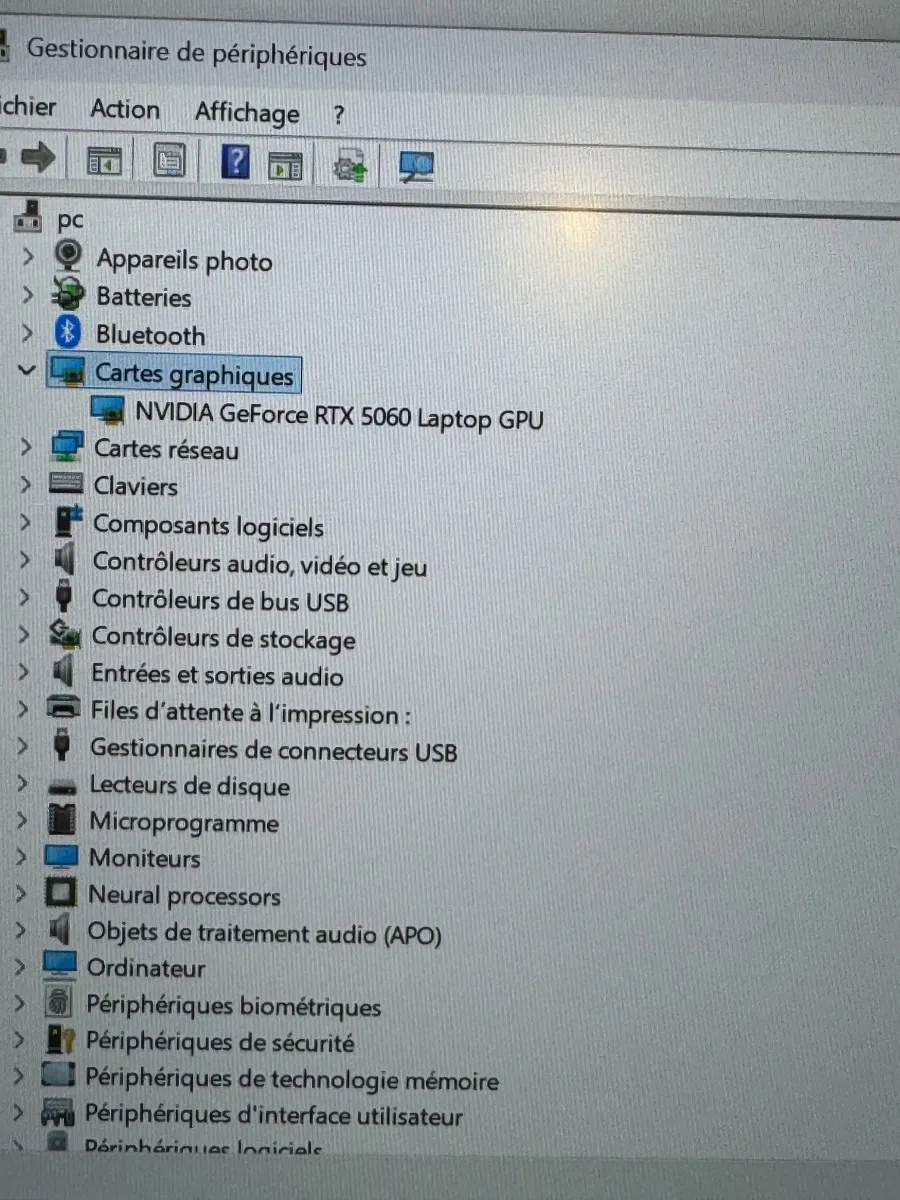Open the ? help menu
Image resolution: width=900 pixels, height=1200 pixels.
338,116
